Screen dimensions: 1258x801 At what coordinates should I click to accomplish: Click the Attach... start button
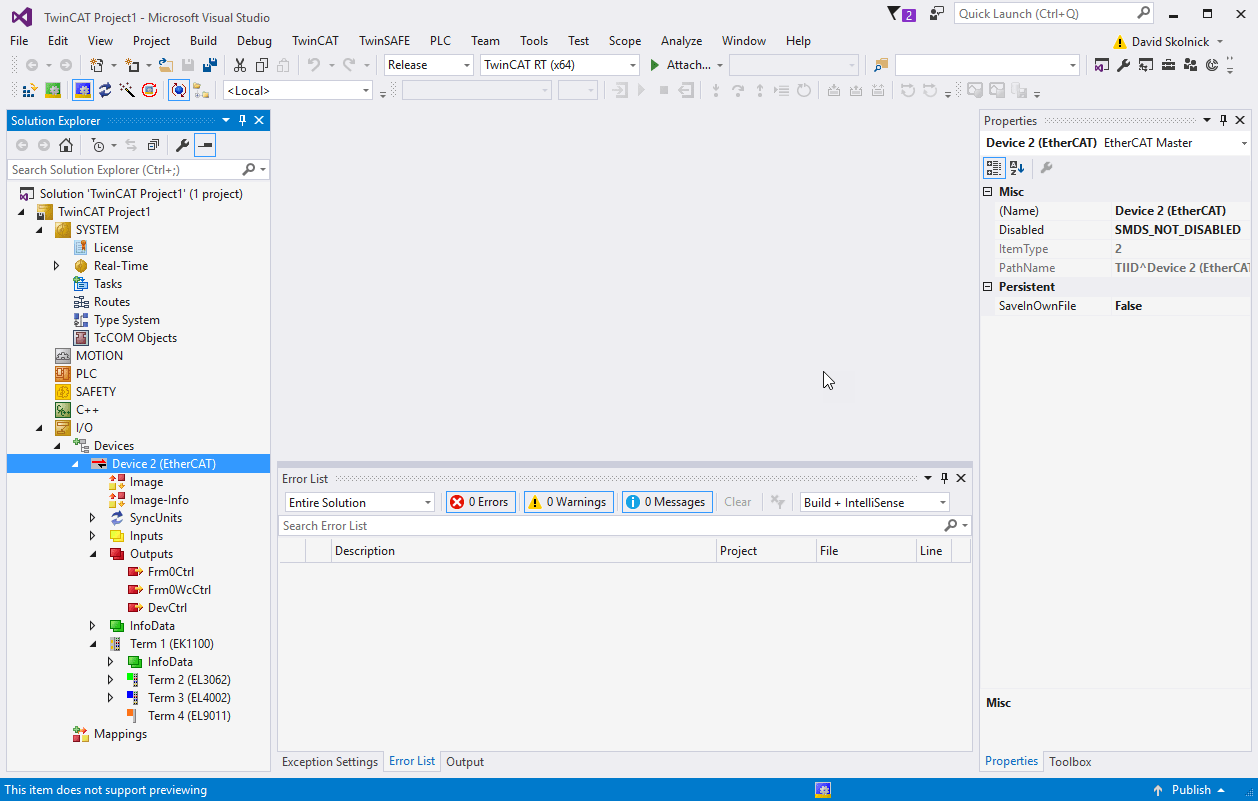[680, 65]
